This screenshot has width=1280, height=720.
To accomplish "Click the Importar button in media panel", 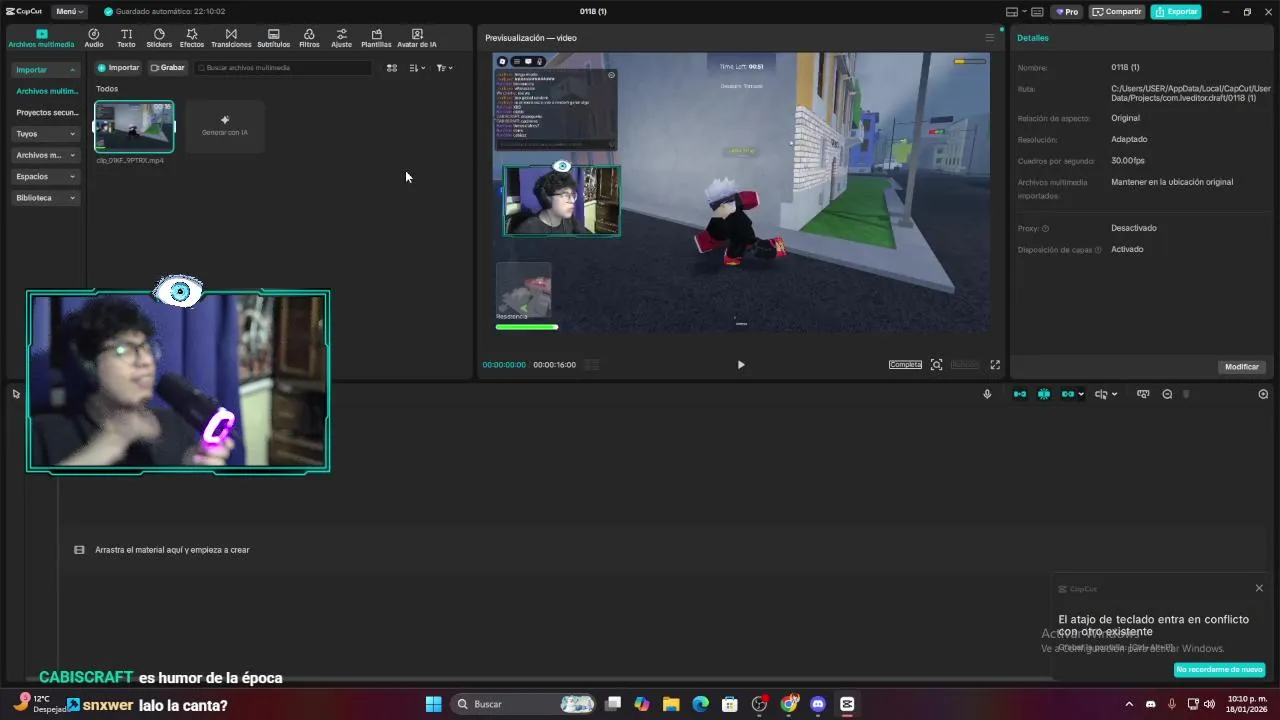I will pyautogui.click(x=118, y=68).
